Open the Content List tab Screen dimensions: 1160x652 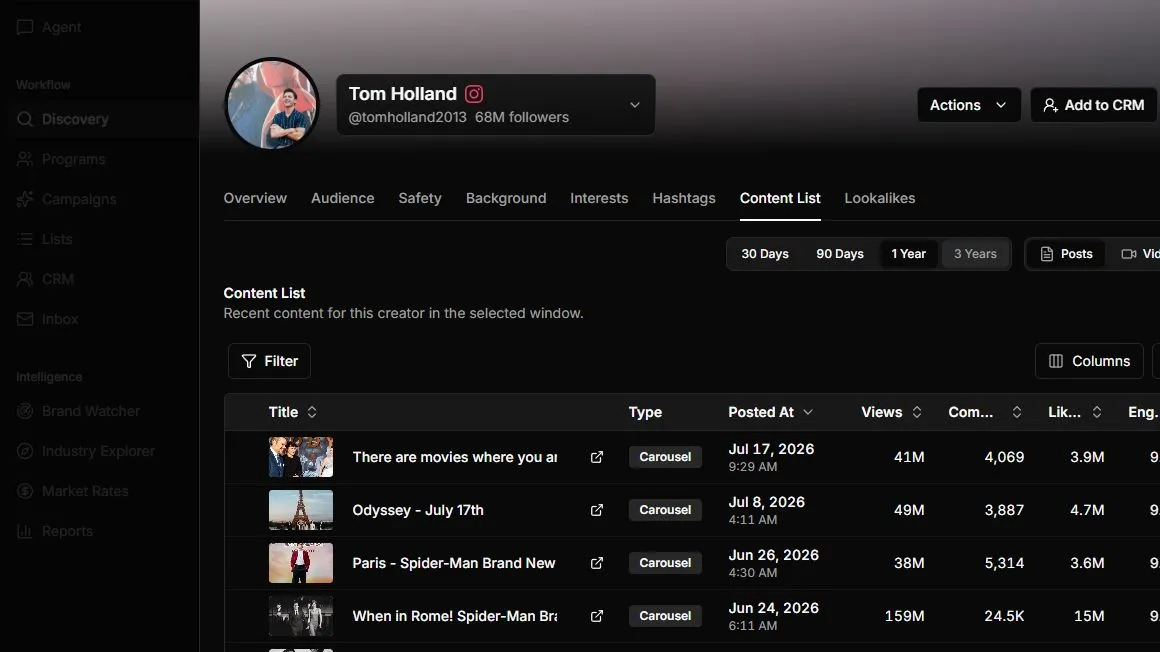(780, 198)
